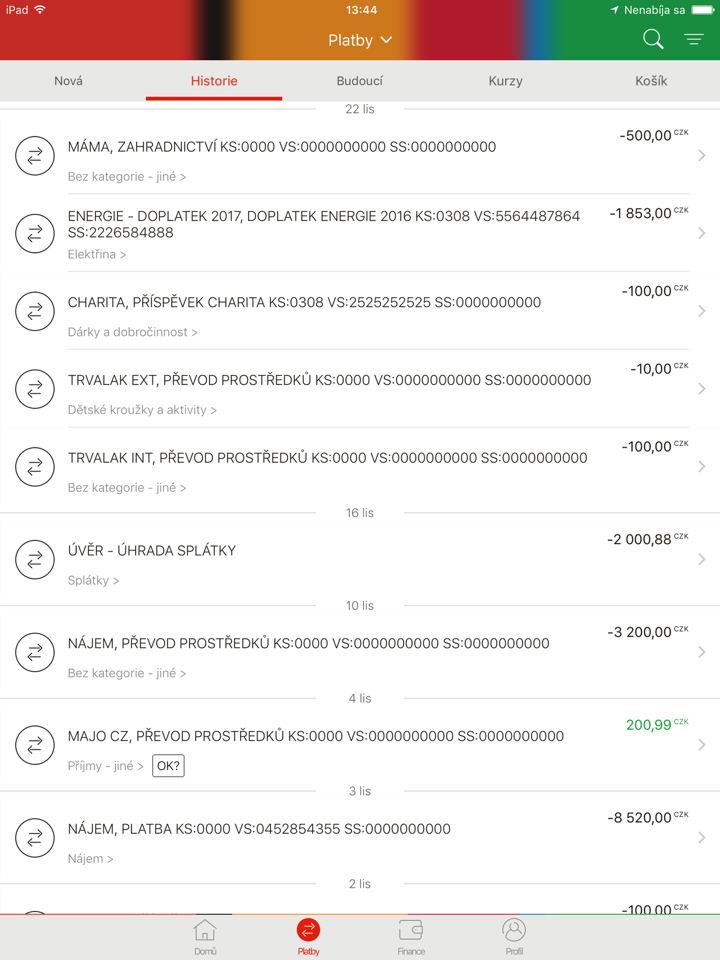Screen dimensions: 720x960
Task: Open chevron for ENERGIE -1 853,00 payment
Action: point(702,233)
